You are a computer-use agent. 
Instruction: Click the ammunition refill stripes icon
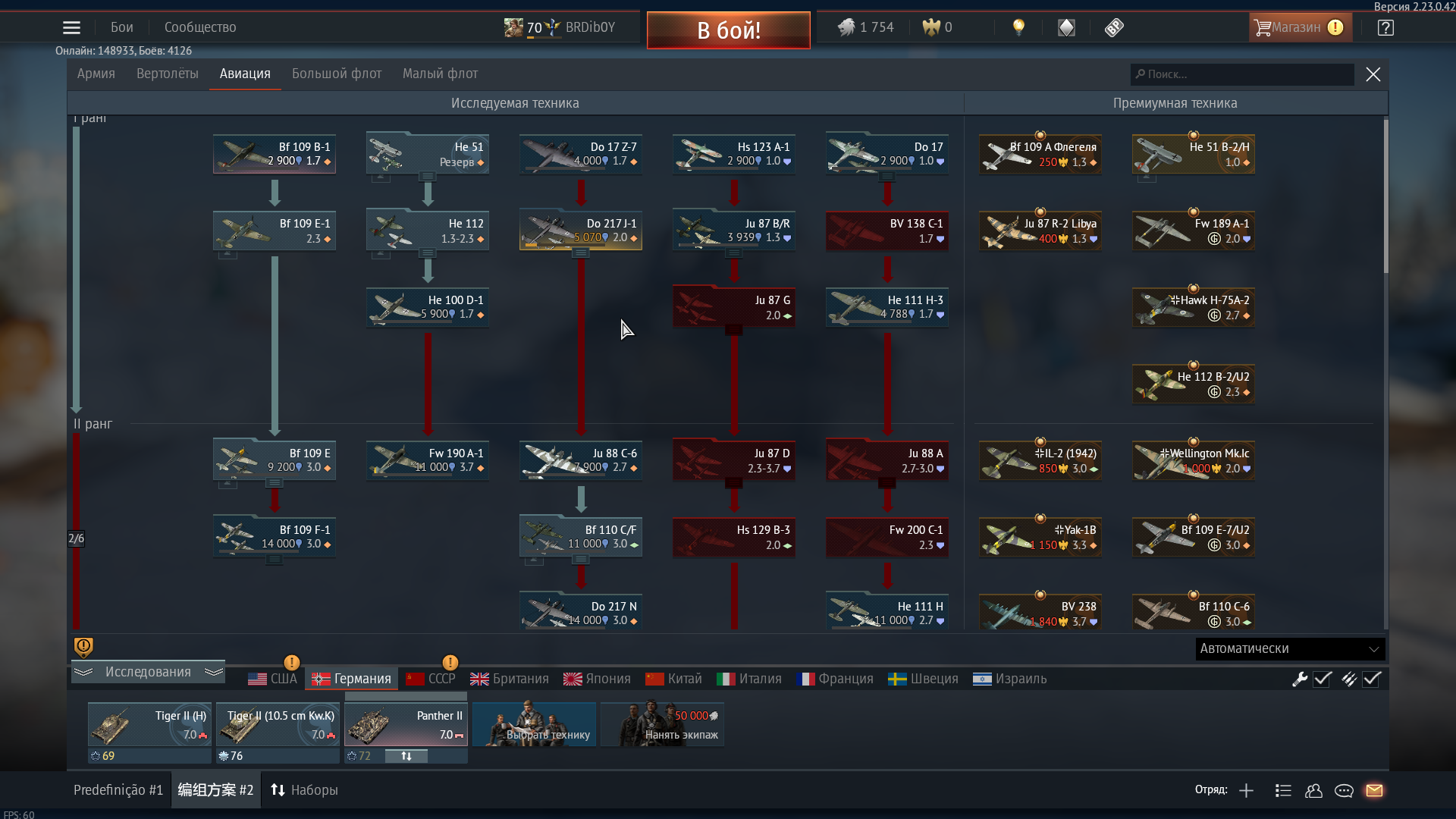1349,679
